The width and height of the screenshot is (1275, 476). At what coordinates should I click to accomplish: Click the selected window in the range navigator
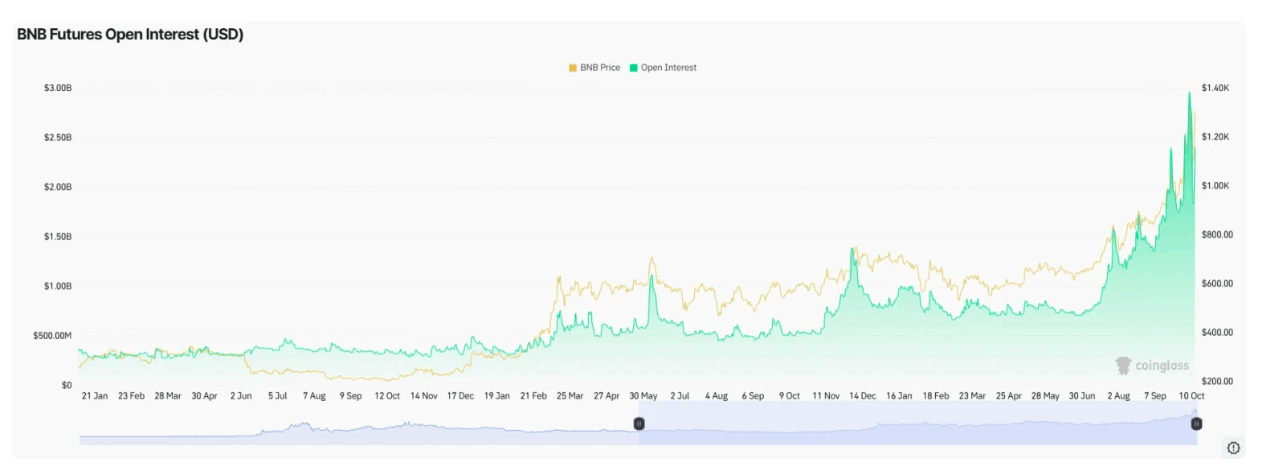(917, 424)
